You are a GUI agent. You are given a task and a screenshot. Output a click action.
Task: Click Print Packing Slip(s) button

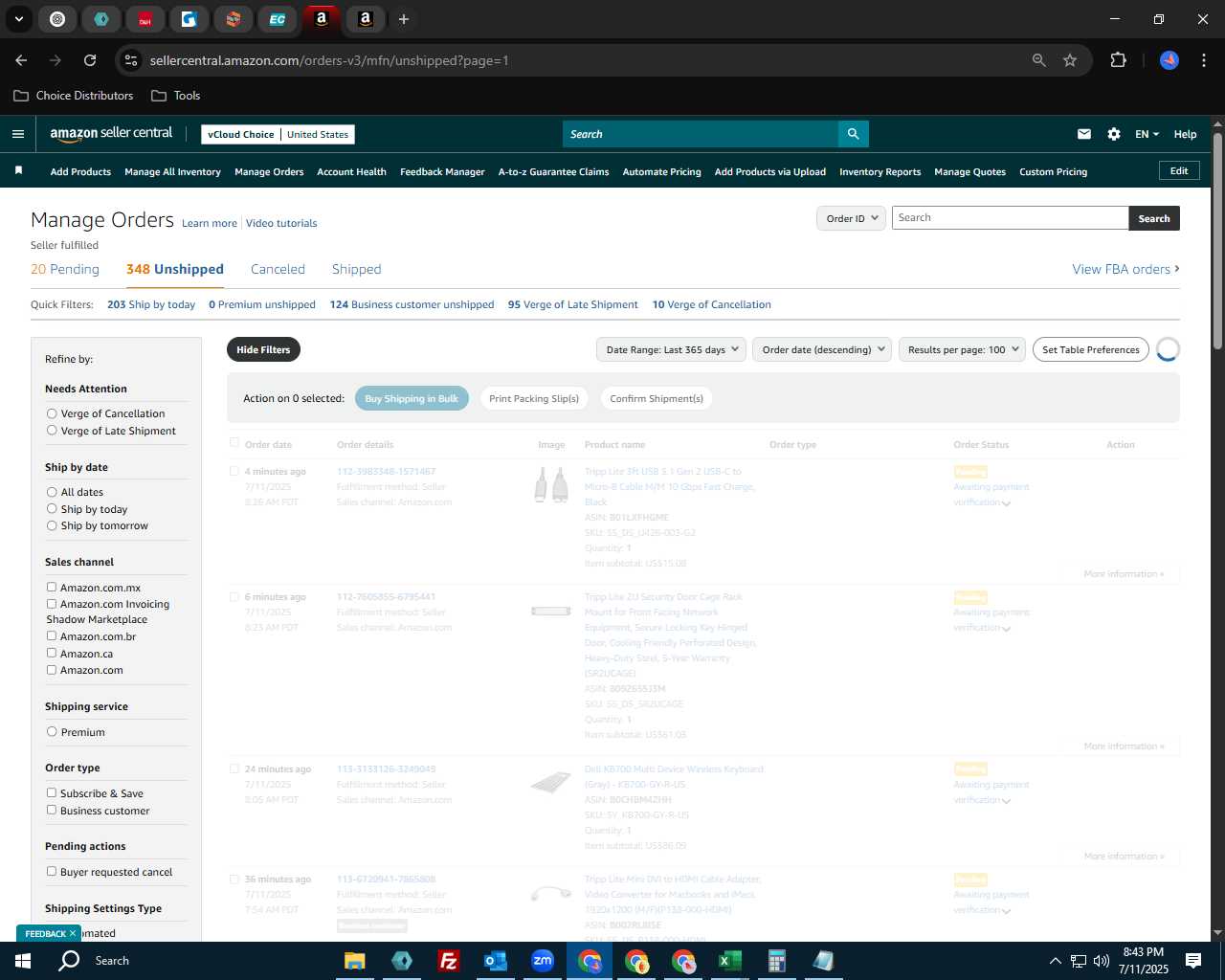click(534, 398)
